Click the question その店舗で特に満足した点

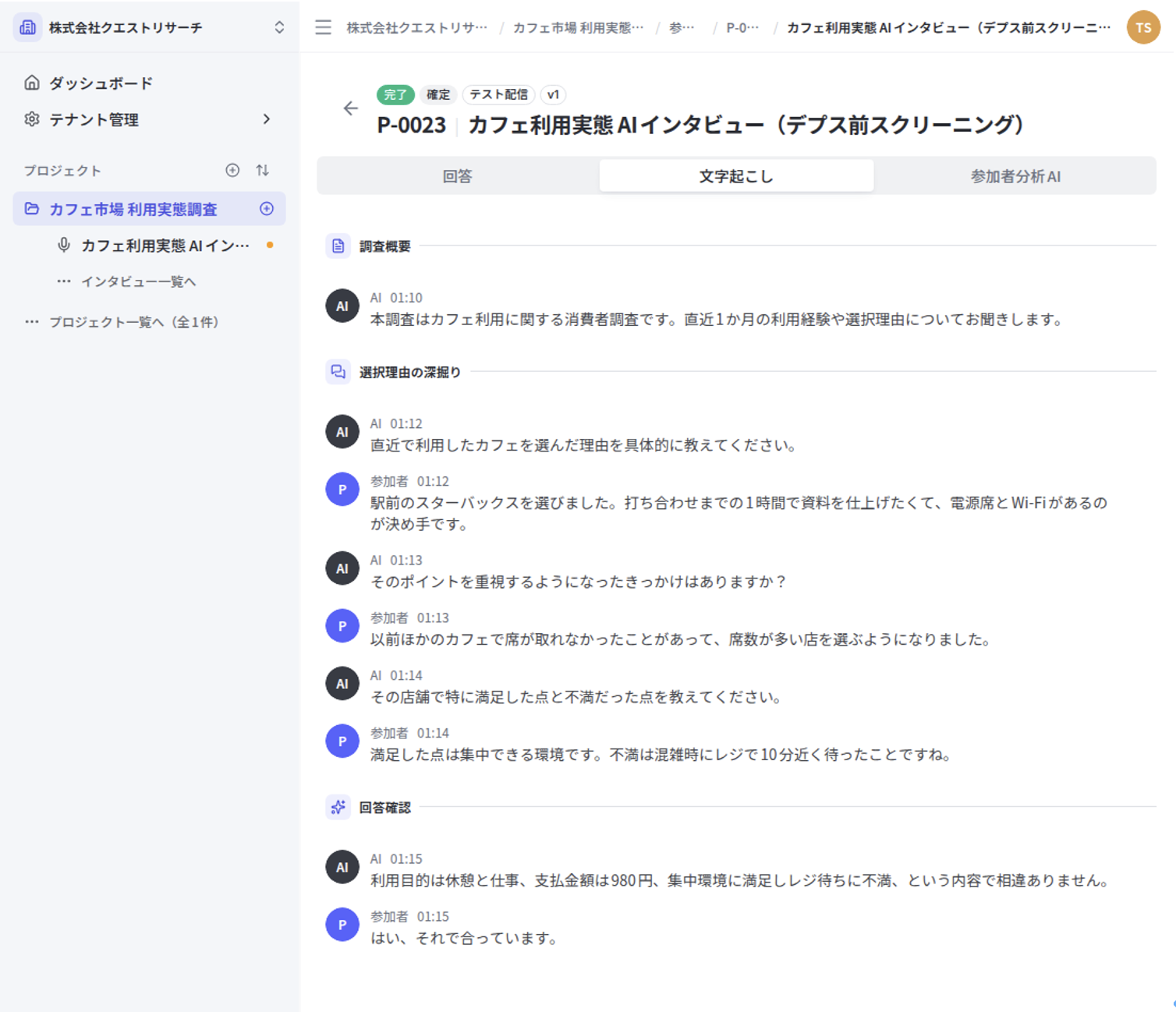[577, 697]
